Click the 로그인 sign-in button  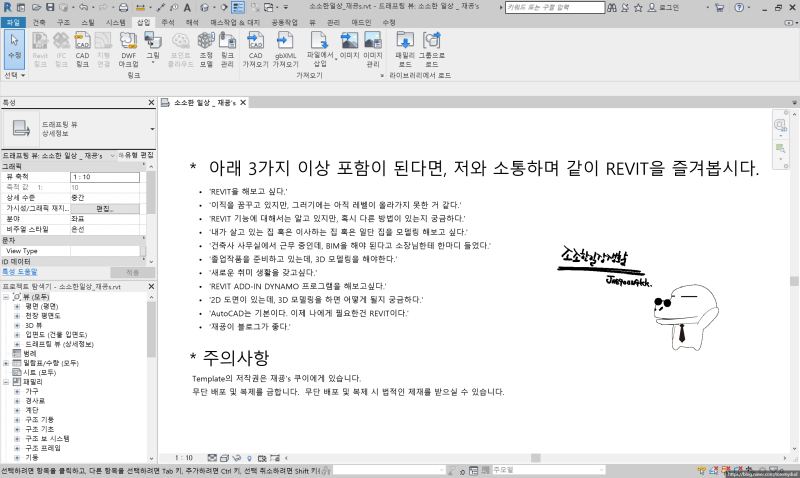(664, 7)
